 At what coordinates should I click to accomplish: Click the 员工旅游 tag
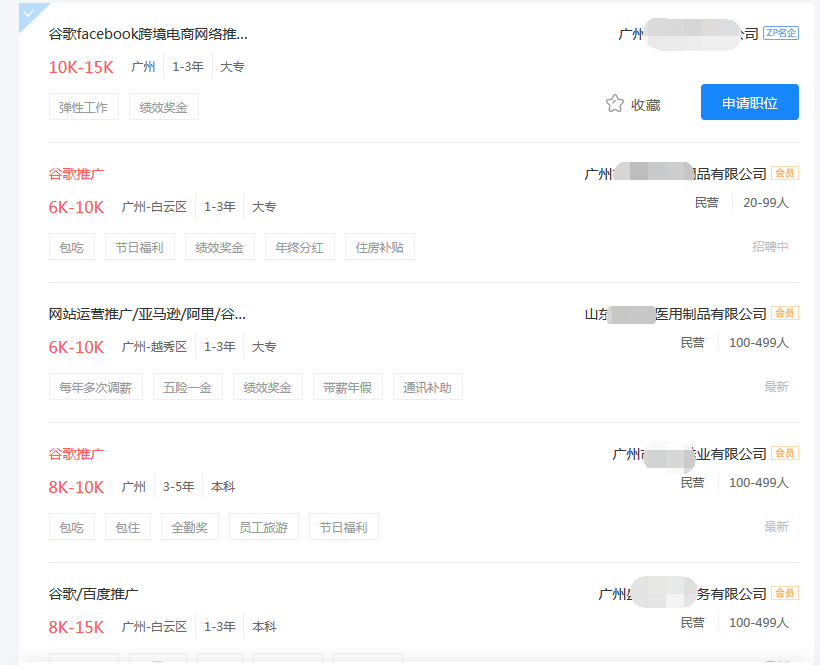pos(264,527)
